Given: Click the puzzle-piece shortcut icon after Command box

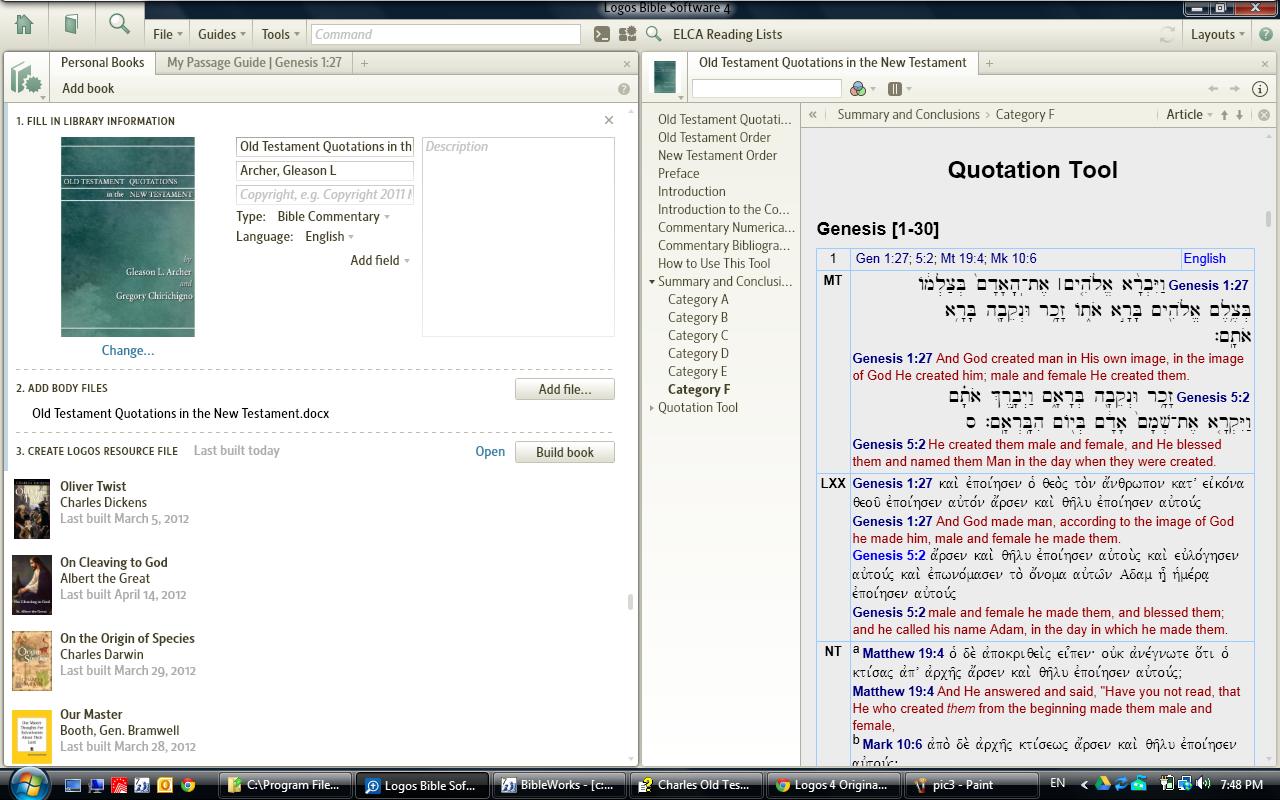Looking at the screenshot, I should tap(628, 34).
